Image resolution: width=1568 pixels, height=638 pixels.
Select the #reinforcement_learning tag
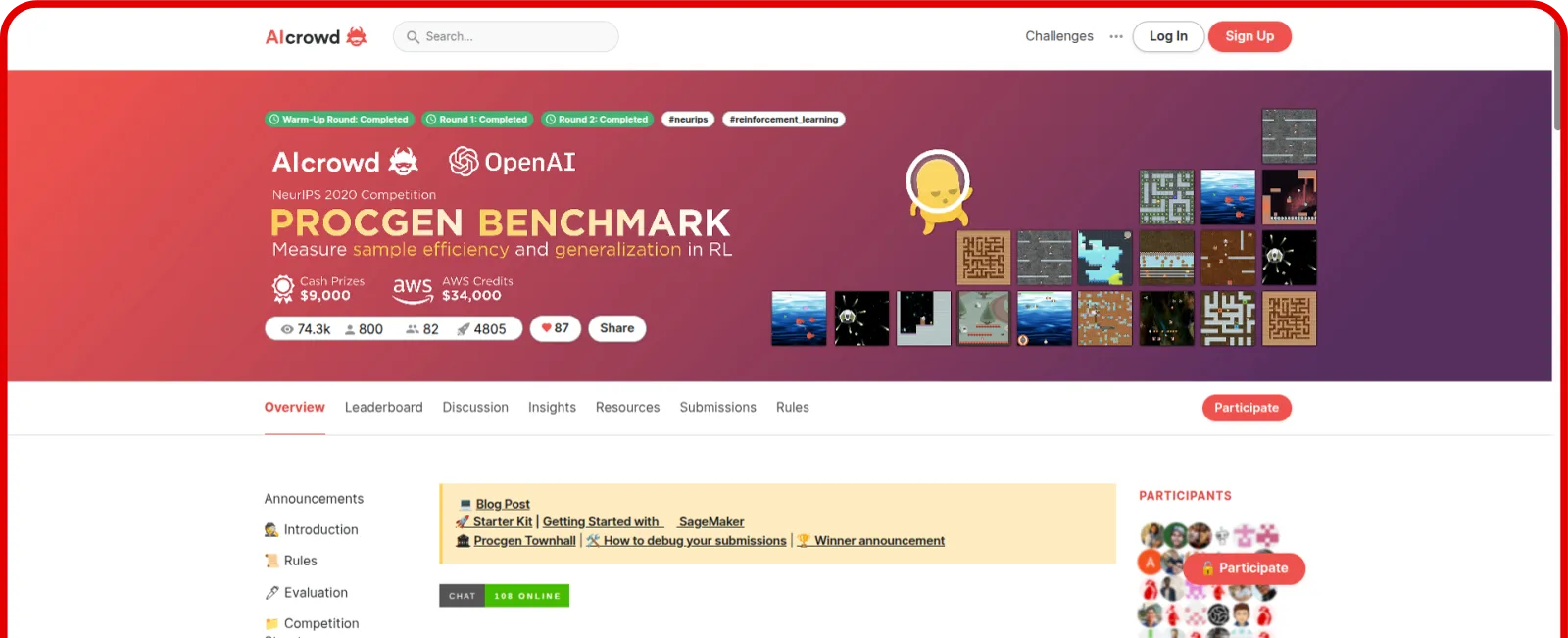[784, 120]
